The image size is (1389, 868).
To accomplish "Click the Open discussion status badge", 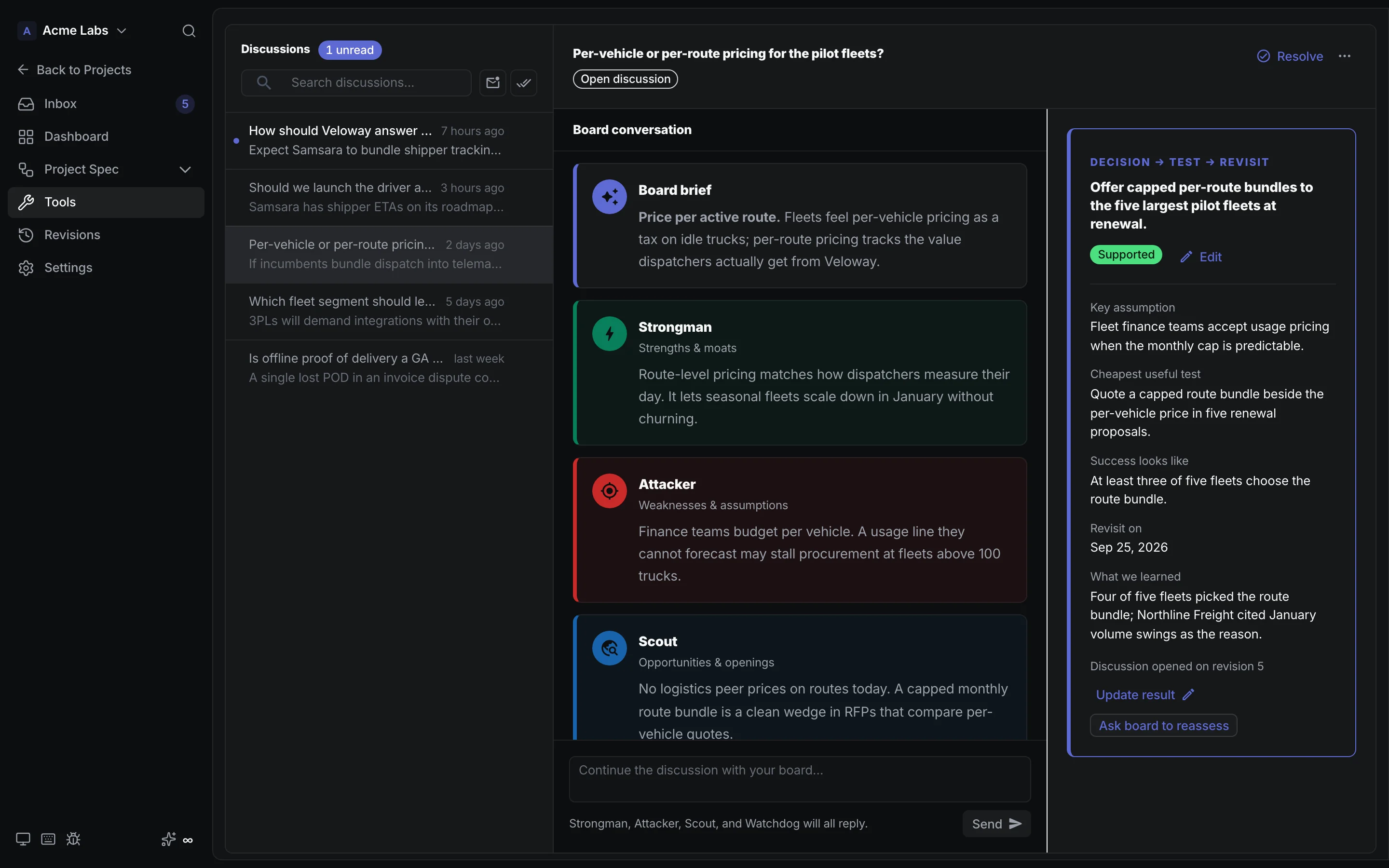I will click(625, 79).
